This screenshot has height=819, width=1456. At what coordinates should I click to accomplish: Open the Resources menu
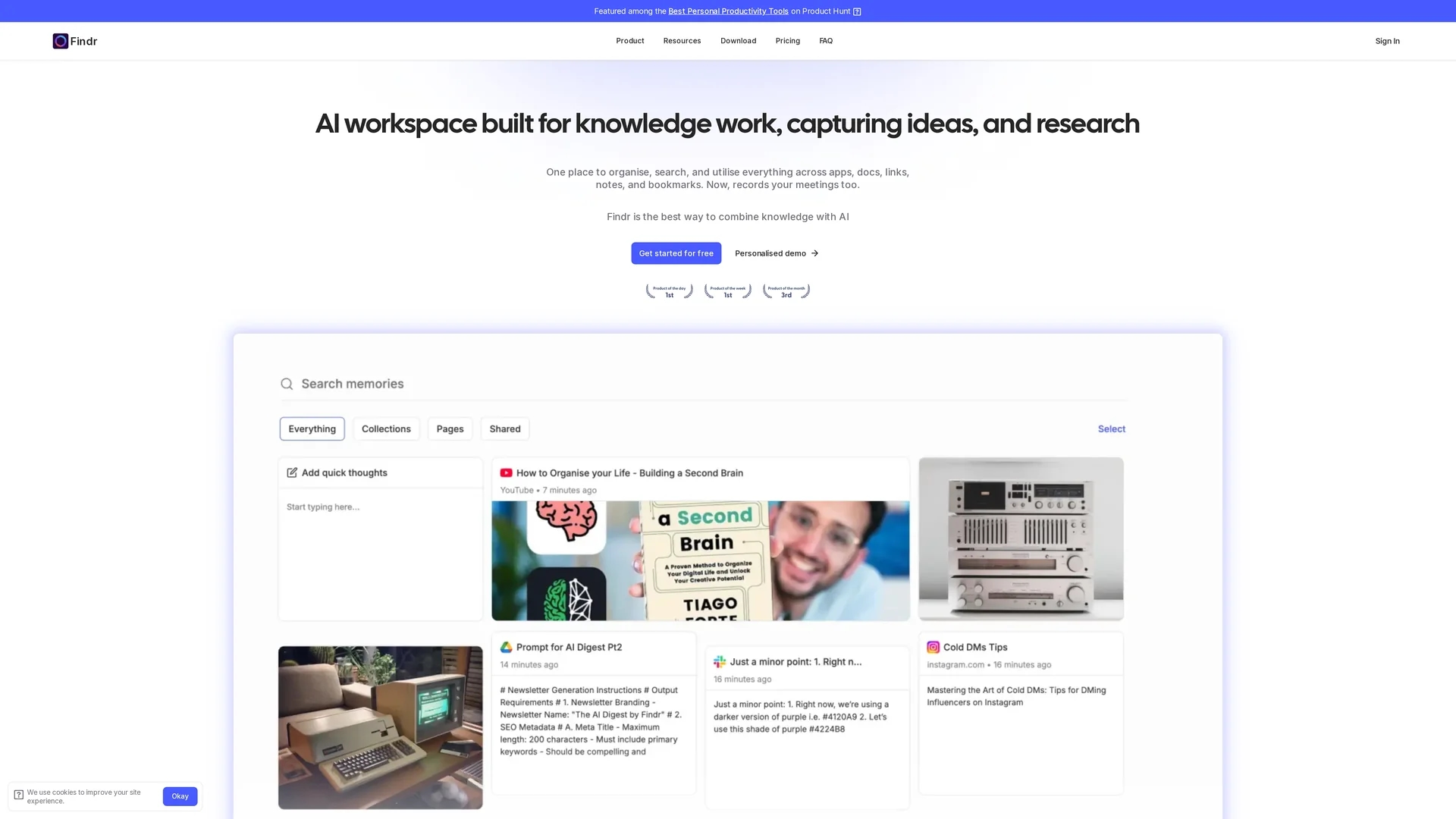(682, 41)
